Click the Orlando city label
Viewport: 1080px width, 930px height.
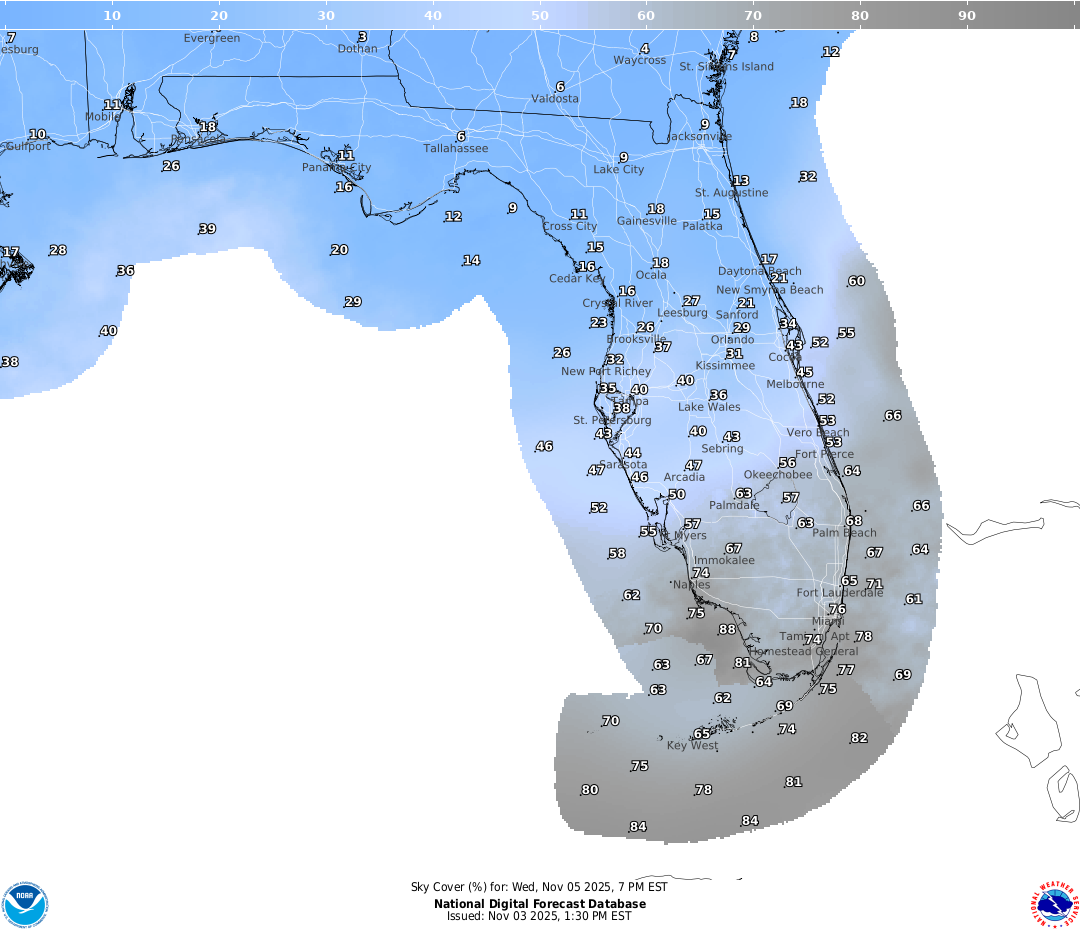(x=732, y=340)
